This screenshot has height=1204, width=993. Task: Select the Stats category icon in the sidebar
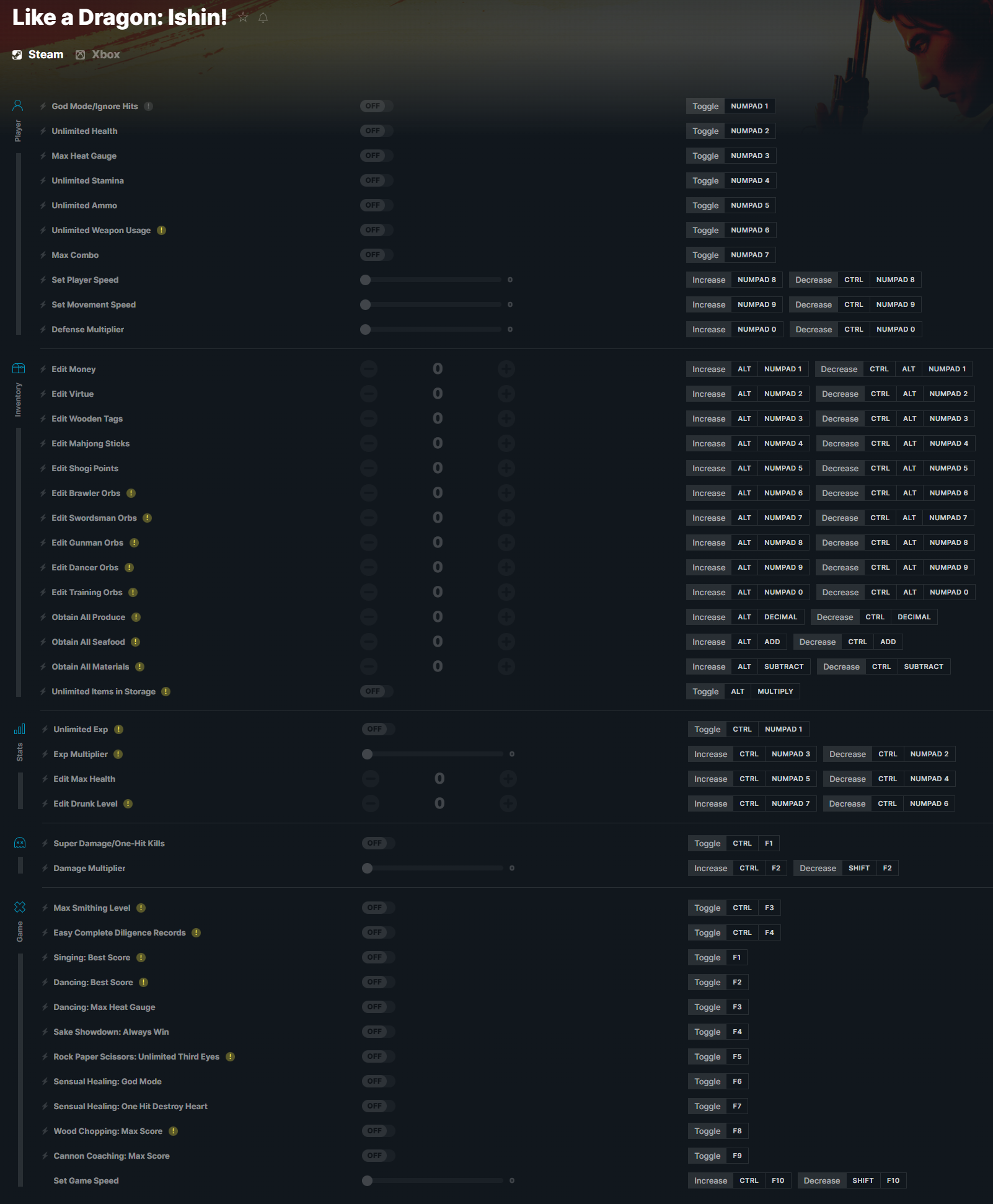pyautogui.click(x=20, y=728)
